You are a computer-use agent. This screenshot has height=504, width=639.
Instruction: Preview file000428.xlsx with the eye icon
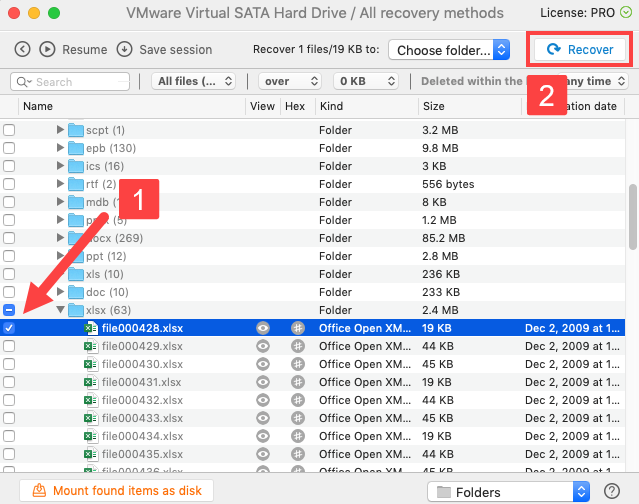[263, 328]
